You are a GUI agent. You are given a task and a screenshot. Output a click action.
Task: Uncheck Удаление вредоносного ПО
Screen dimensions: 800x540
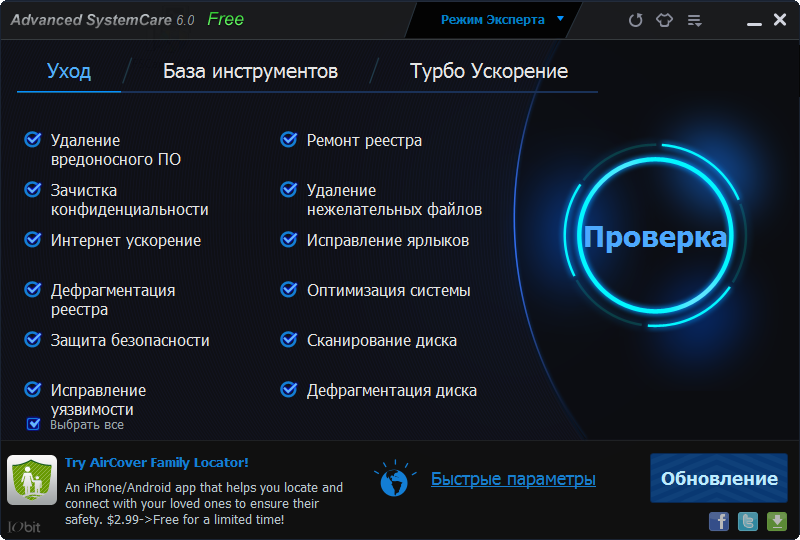click(33, 139)
